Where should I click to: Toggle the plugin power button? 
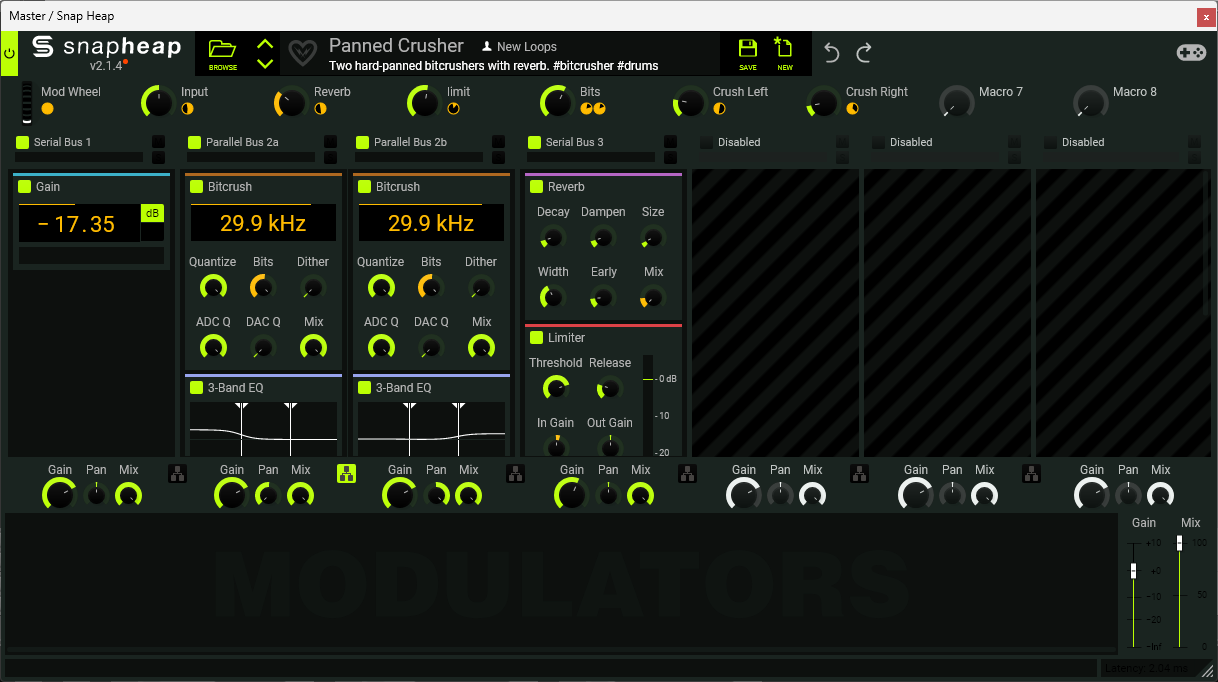pyautogui.click(x=10, y=52)
